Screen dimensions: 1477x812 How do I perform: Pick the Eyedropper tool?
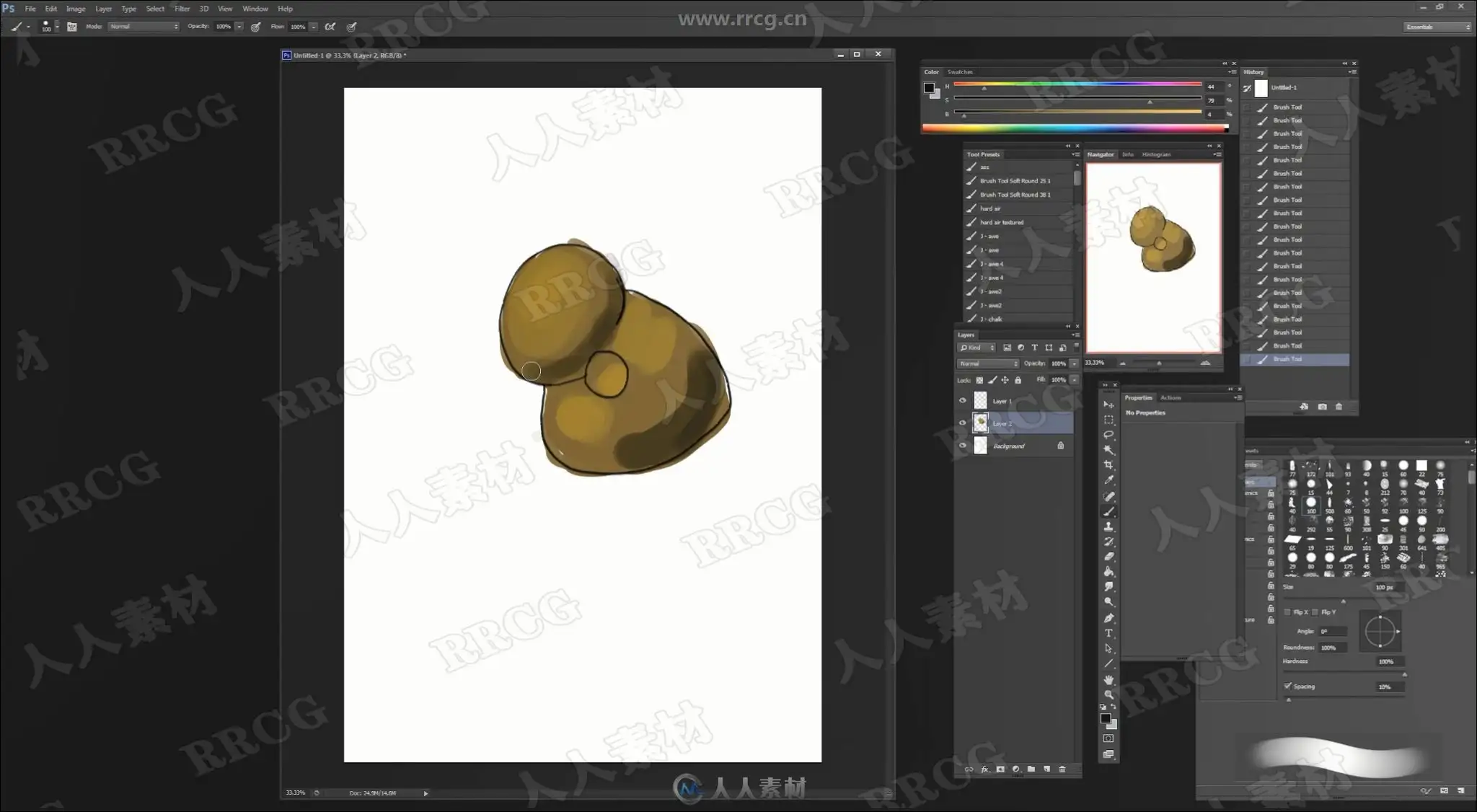(x=1108, y=480)
